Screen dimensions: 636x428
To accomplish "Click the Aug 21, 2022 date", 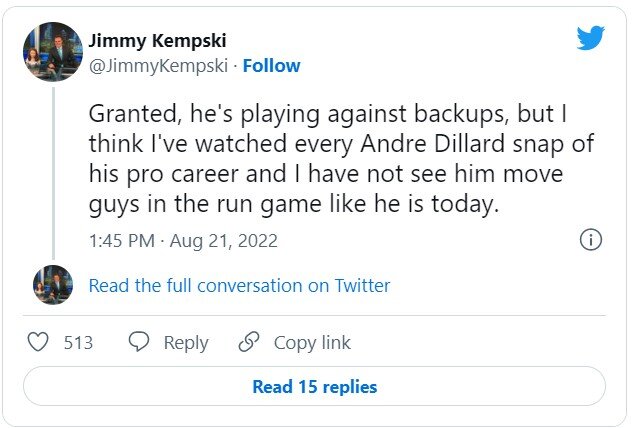I will pyautogui.click(x=226, y=241).
